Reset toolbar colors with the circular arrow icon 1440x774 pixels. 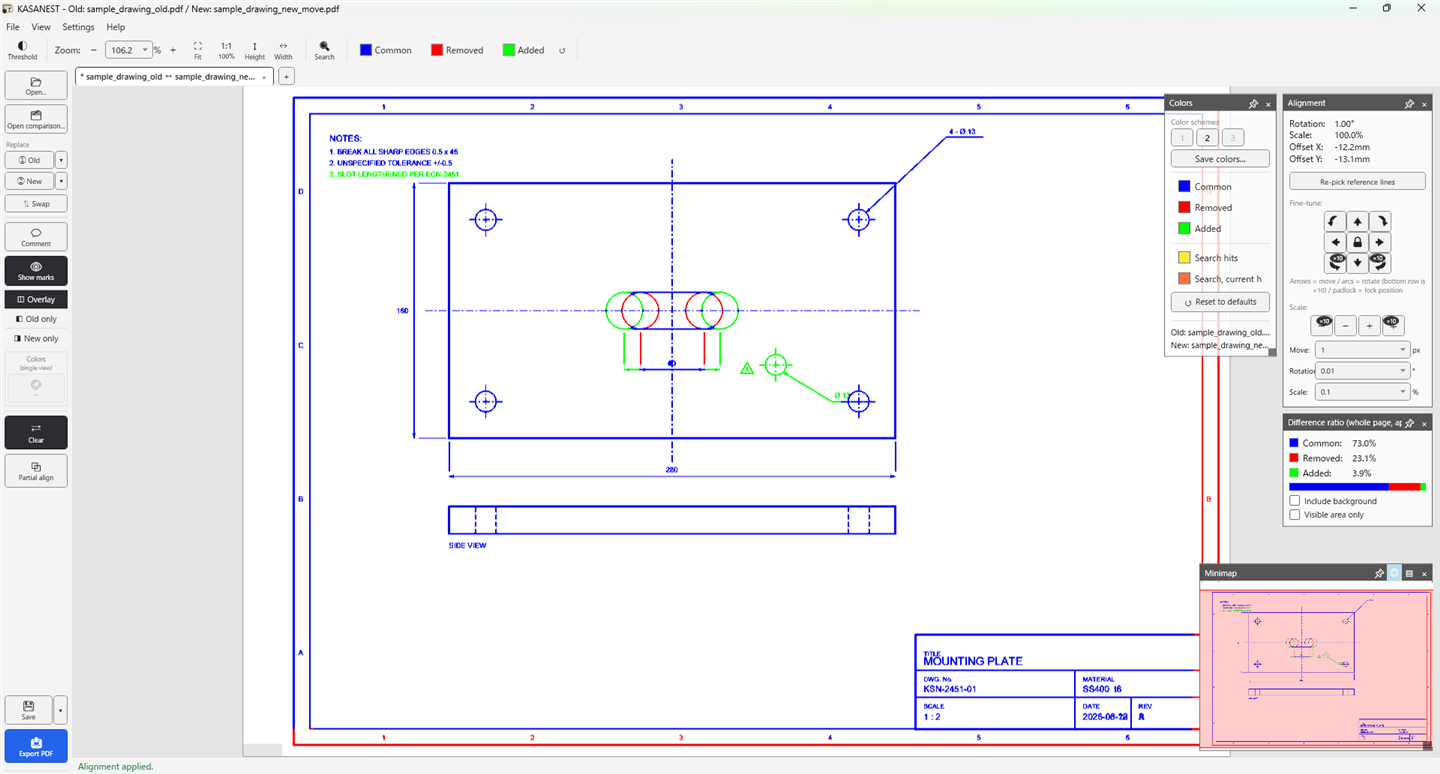pos(562,50)
